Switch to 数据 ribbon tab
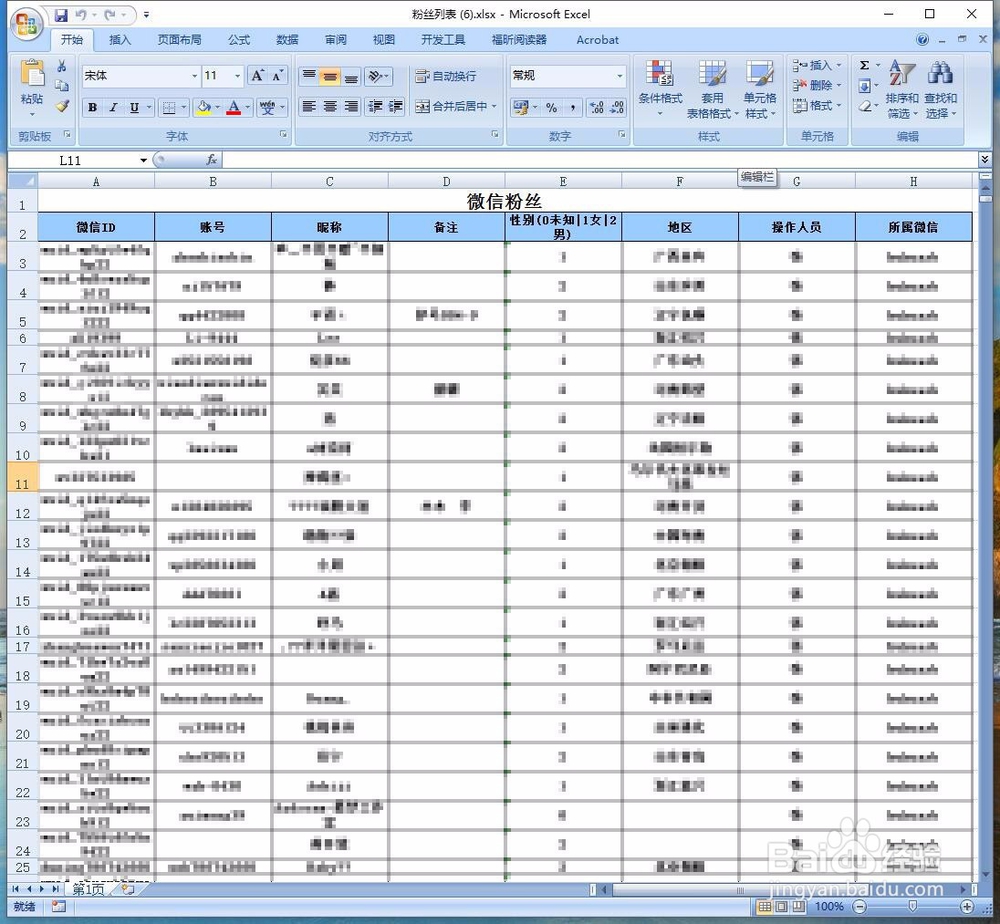The height and width of the screenshot is (924, 1000). 287,40
